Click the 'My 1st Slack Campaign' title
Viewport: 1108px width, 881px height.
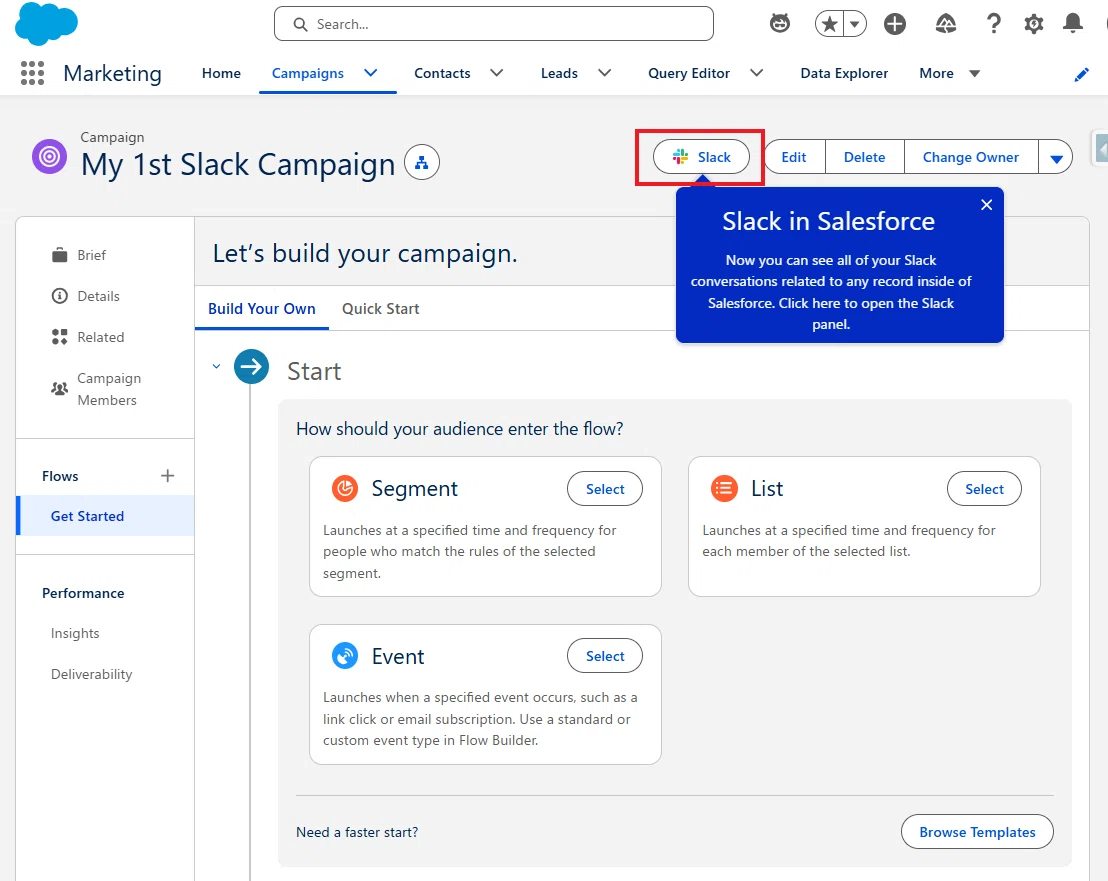[x=237, y=165]
